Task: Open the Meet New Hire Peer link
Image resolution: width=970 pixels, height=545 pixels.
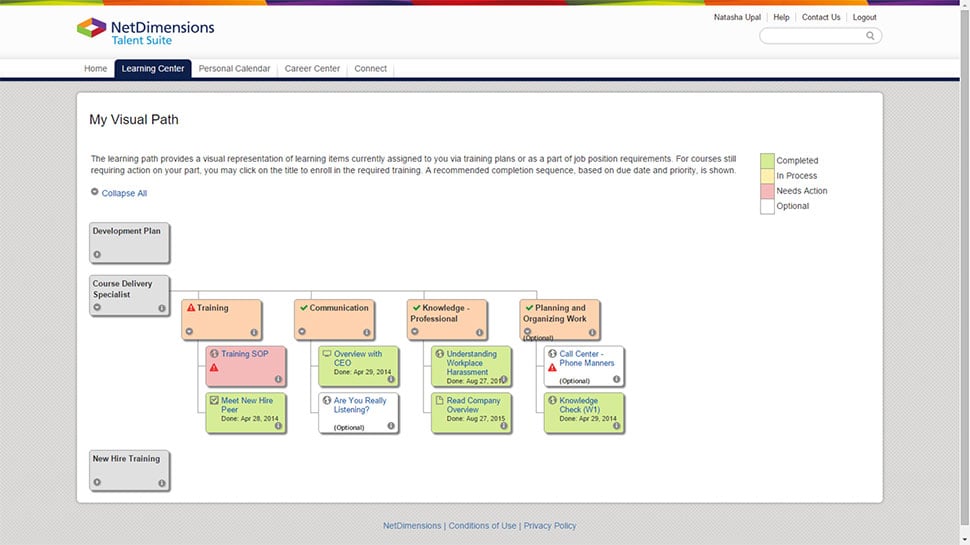Action: [x=247, y=405]
